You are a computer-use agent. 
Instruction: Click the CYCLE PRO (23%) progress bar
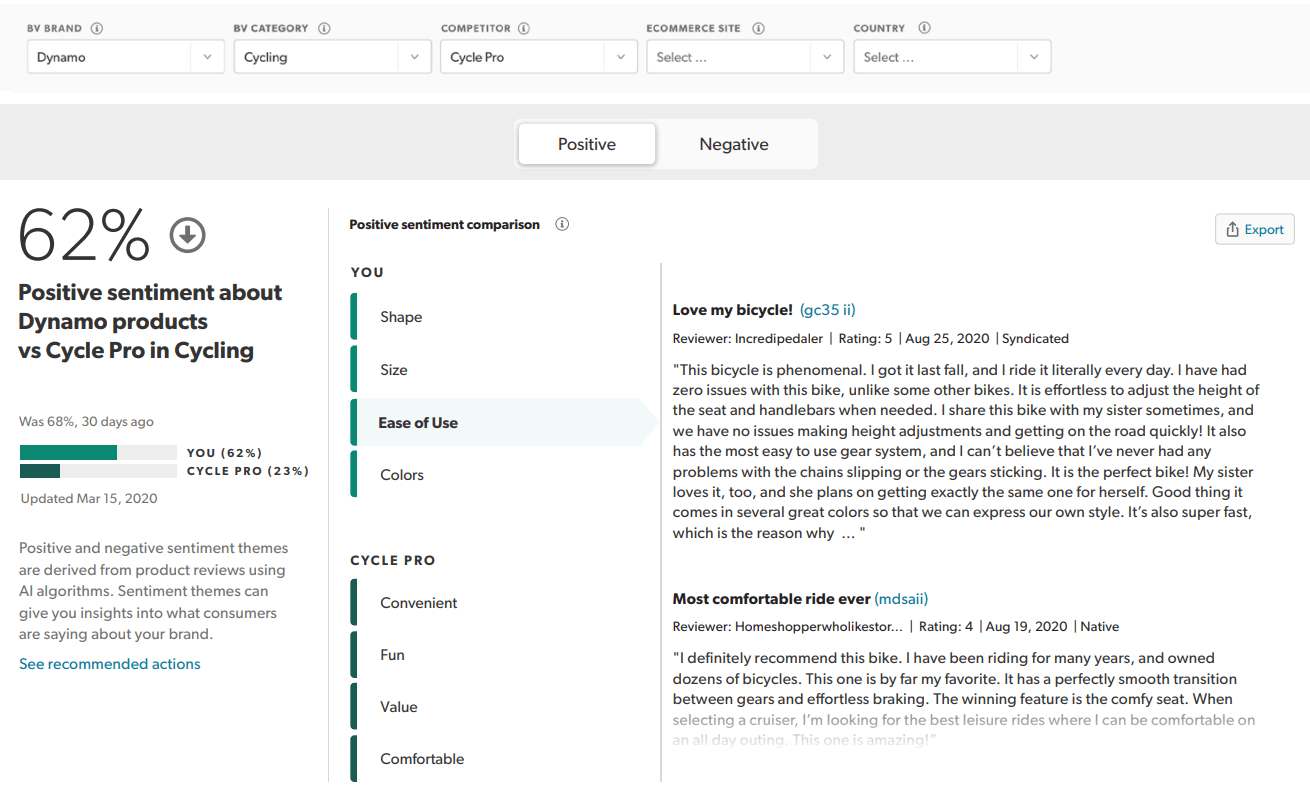click(98, 471)
